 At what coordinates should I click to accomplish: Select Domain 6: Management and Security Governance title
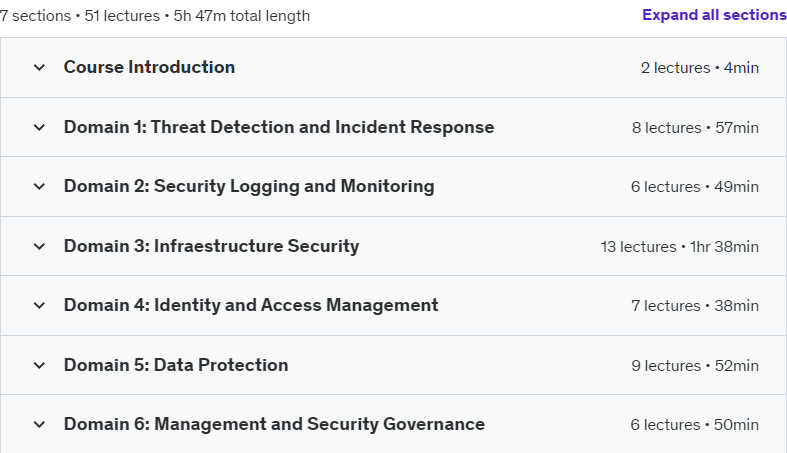tap(274, 424)
